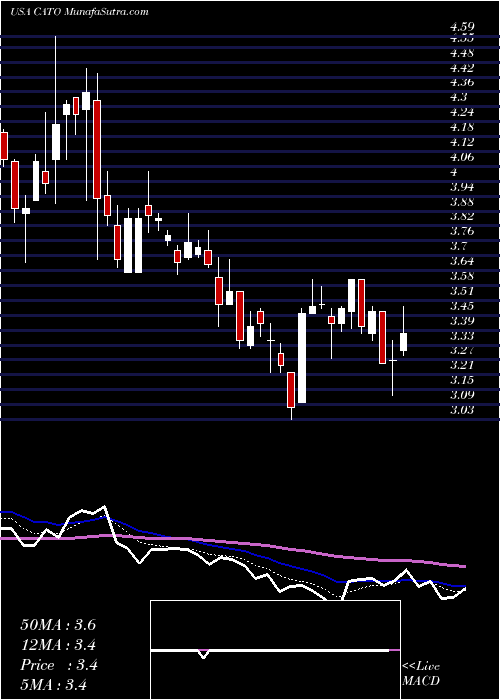Click the 4.59 price axis label
This screenshot has width=500, height=700.
[x=462, y=27]
